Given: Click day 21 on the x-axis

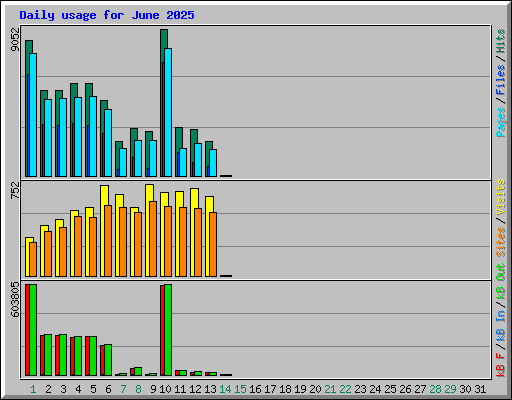Looking at the screenshot, I should pos(330,389).
